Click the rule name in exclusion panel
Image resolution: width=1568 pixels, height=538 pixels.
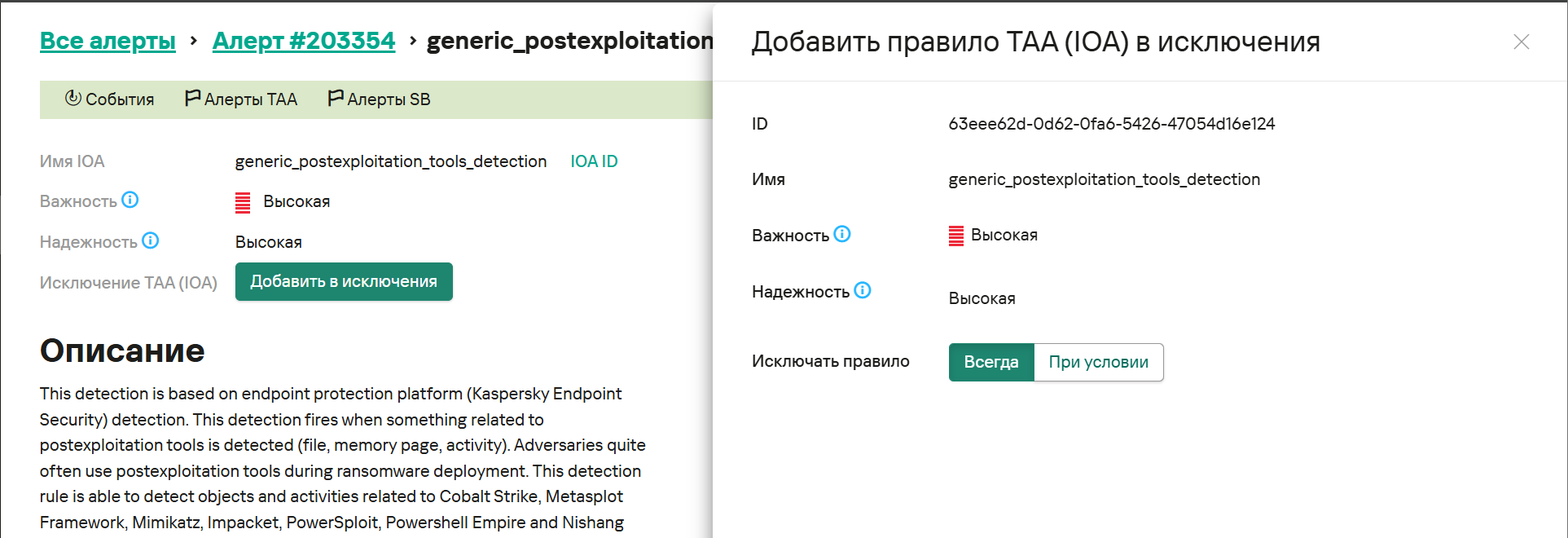pos(1104,179)
